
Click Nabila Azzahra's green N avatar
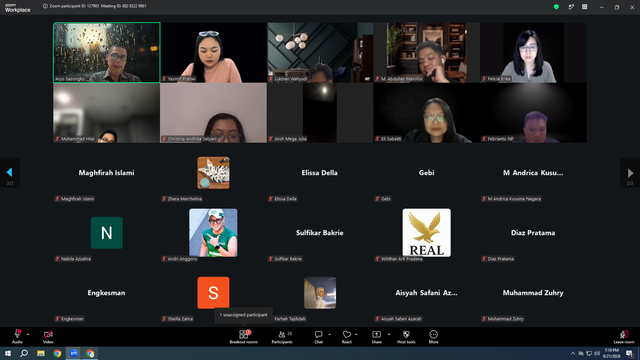tap(107, 233)
